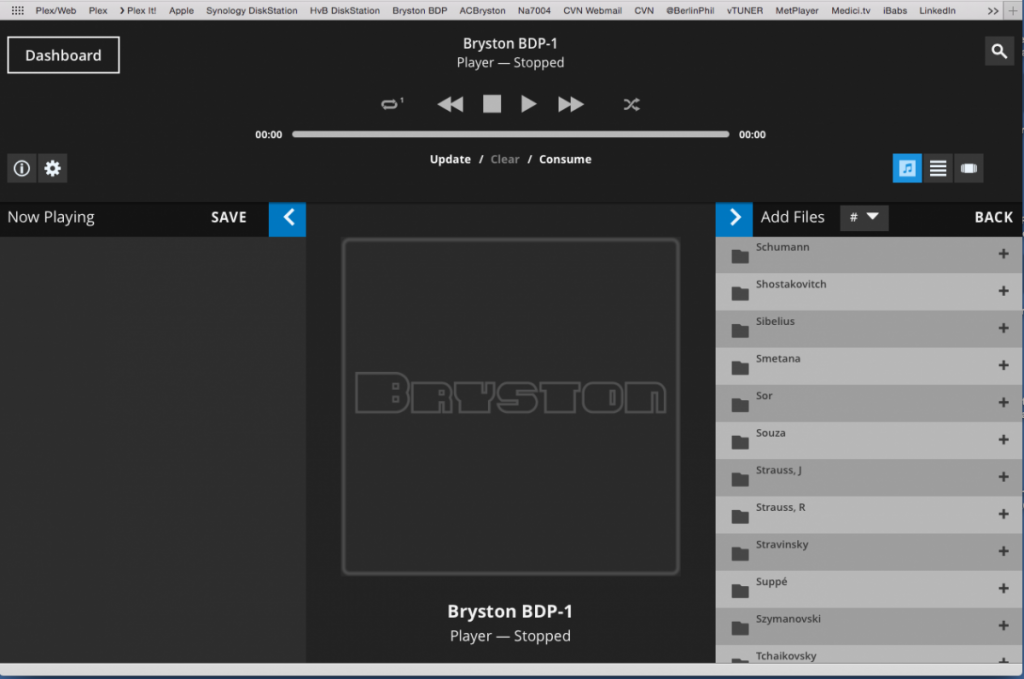Open the LinkedIn bookmark

(x=937, y=10)
